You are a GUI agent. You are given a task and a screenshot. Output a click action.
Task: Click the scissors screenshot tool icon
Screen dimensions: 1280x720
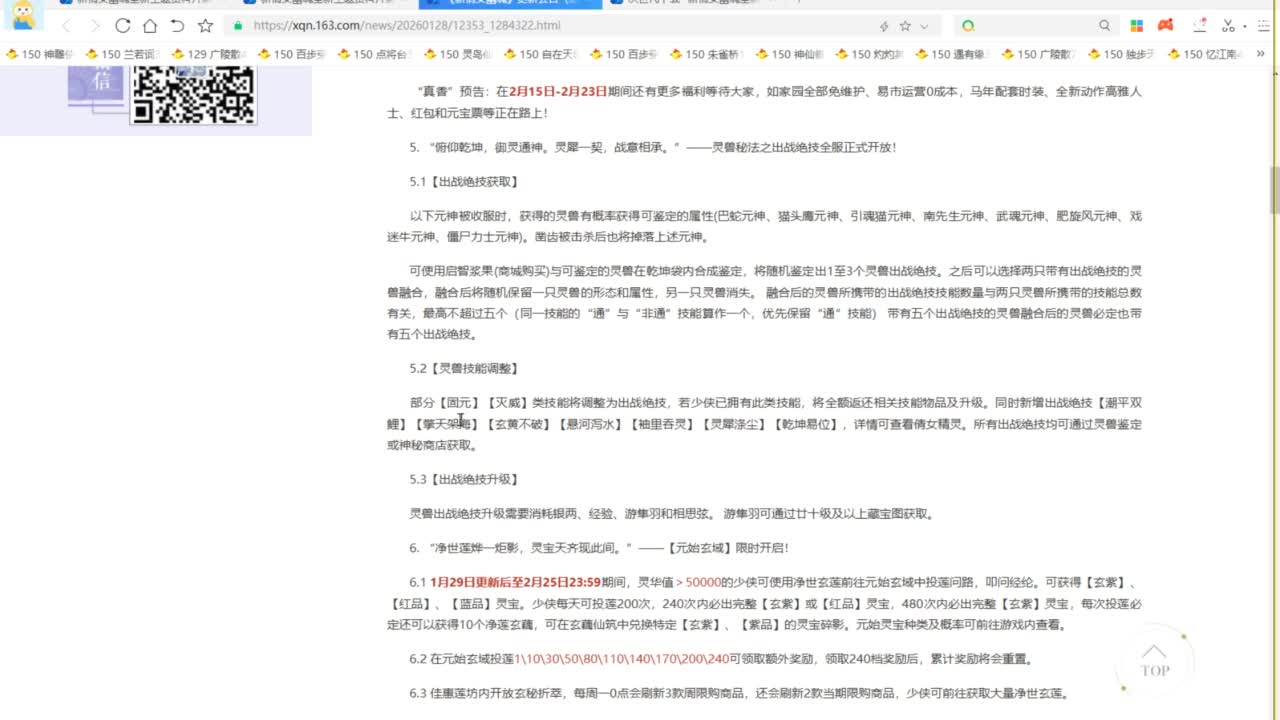1228,26
